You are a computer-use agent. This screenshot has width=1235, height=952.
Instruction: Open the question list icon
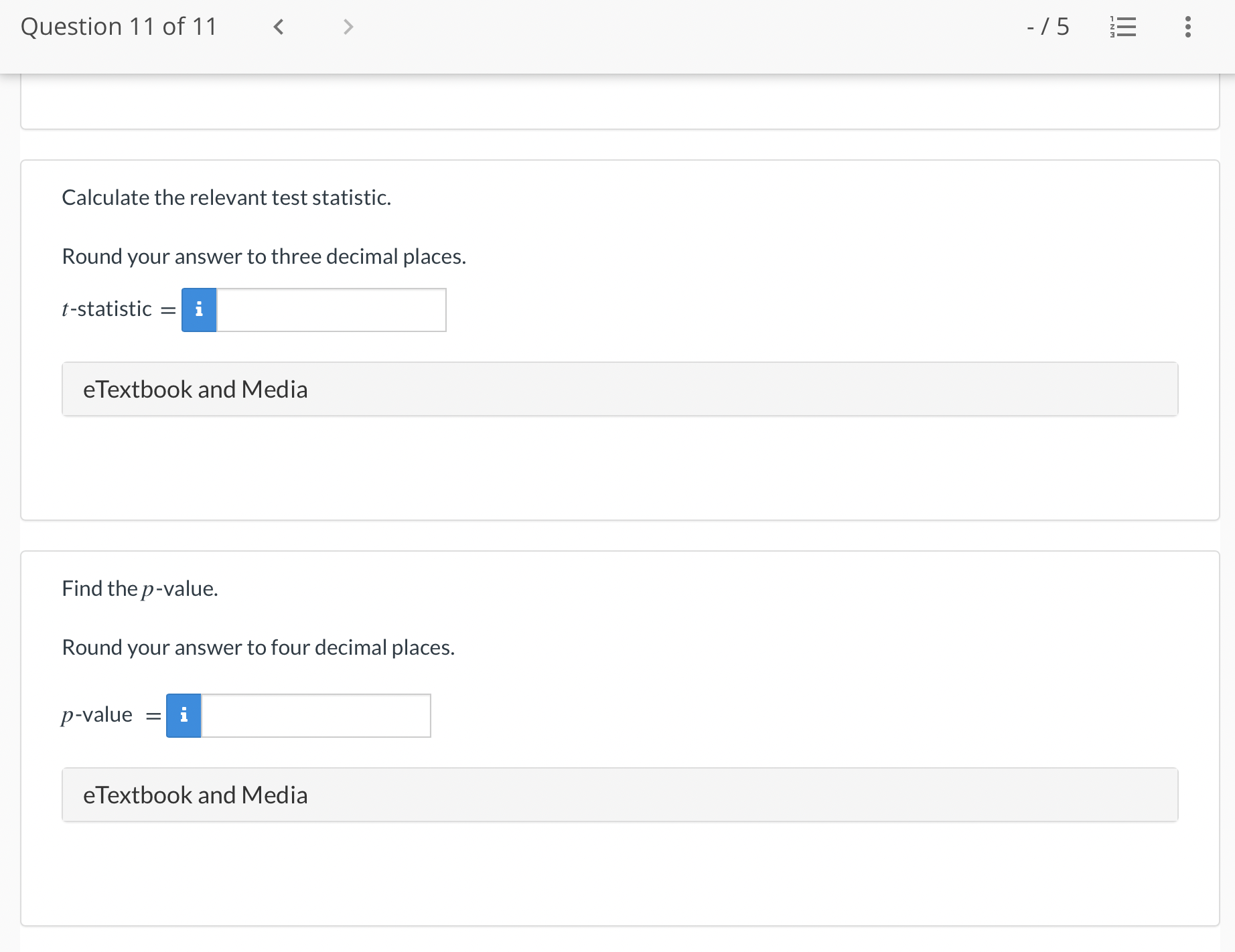(x=1123, y=27)
